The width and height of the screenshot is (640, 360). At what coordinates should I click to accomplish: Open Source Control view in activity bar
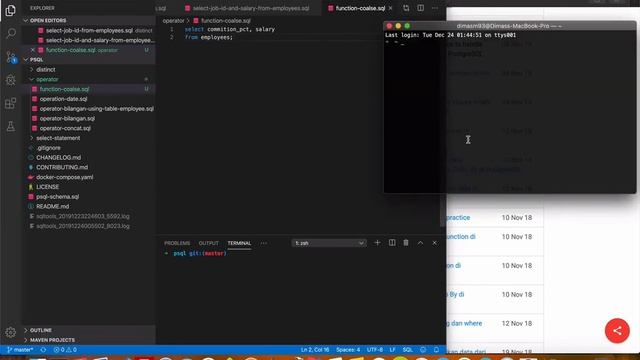click(11, 57)
